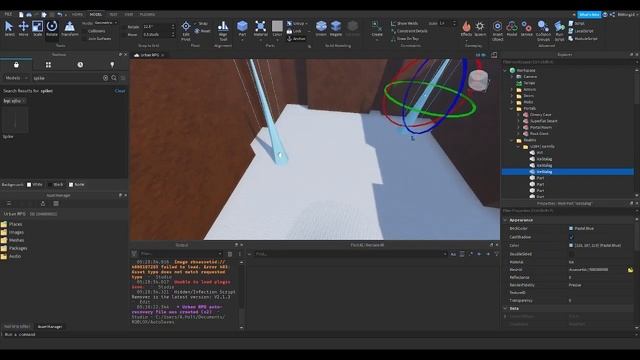
Task: Select the Asset Manager bottom tab
Action: (50, 327)
